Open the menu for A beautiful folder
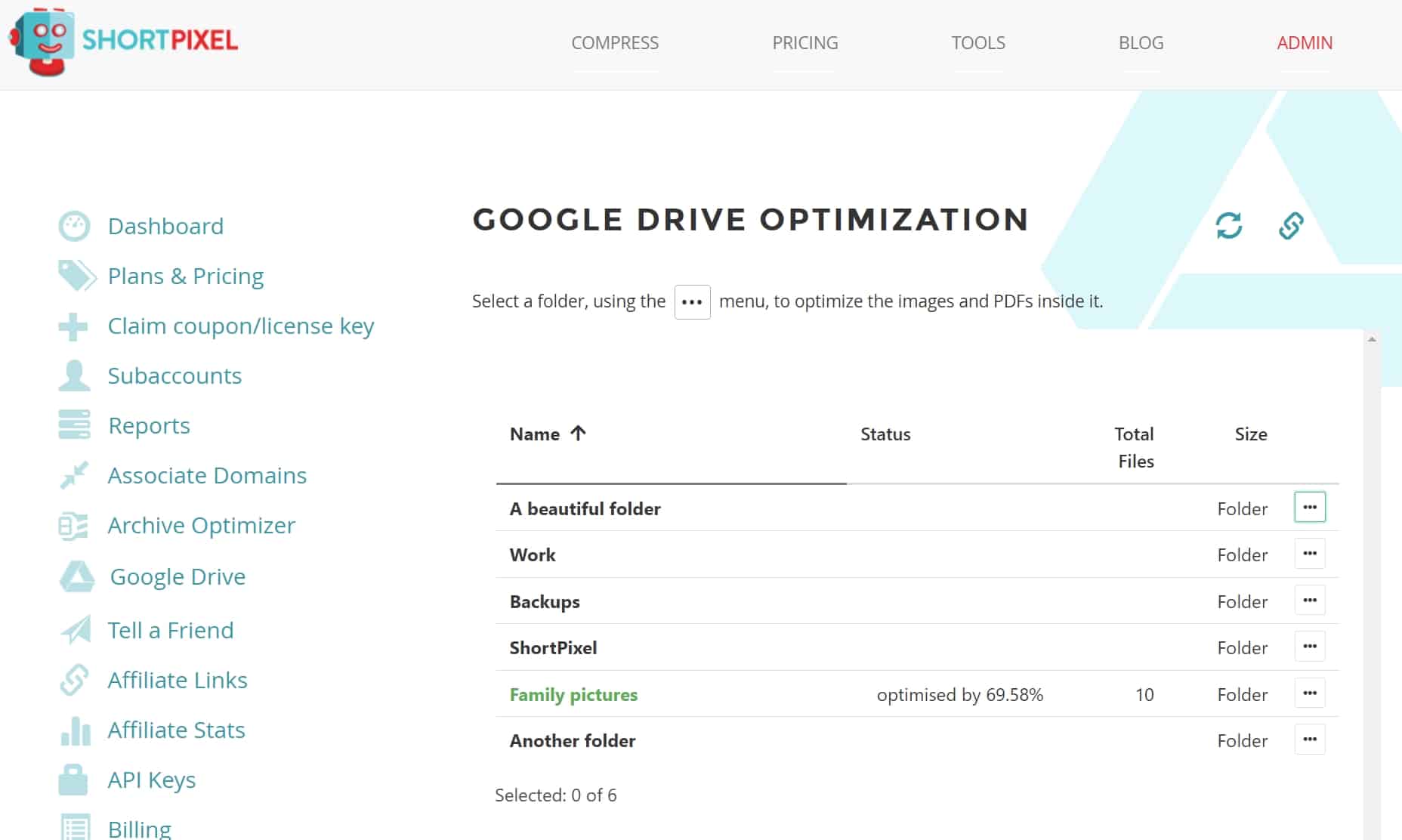1402x840 pixels. (1309, 508)
